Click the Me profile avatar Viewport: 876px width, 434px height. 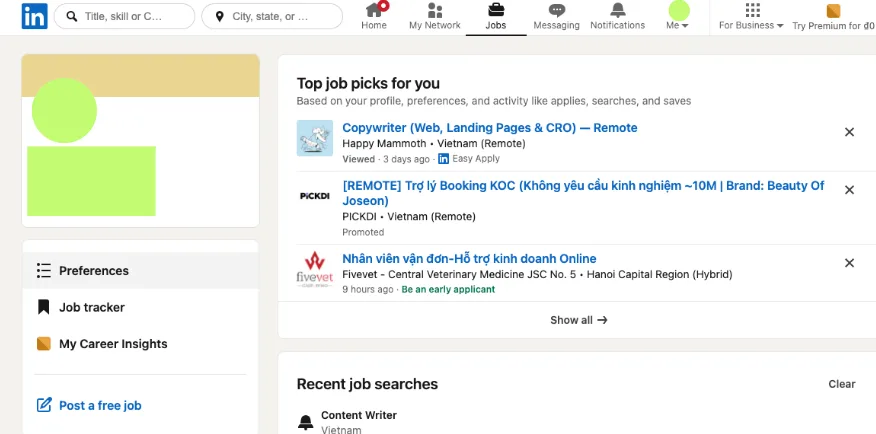tap(679, 10)
